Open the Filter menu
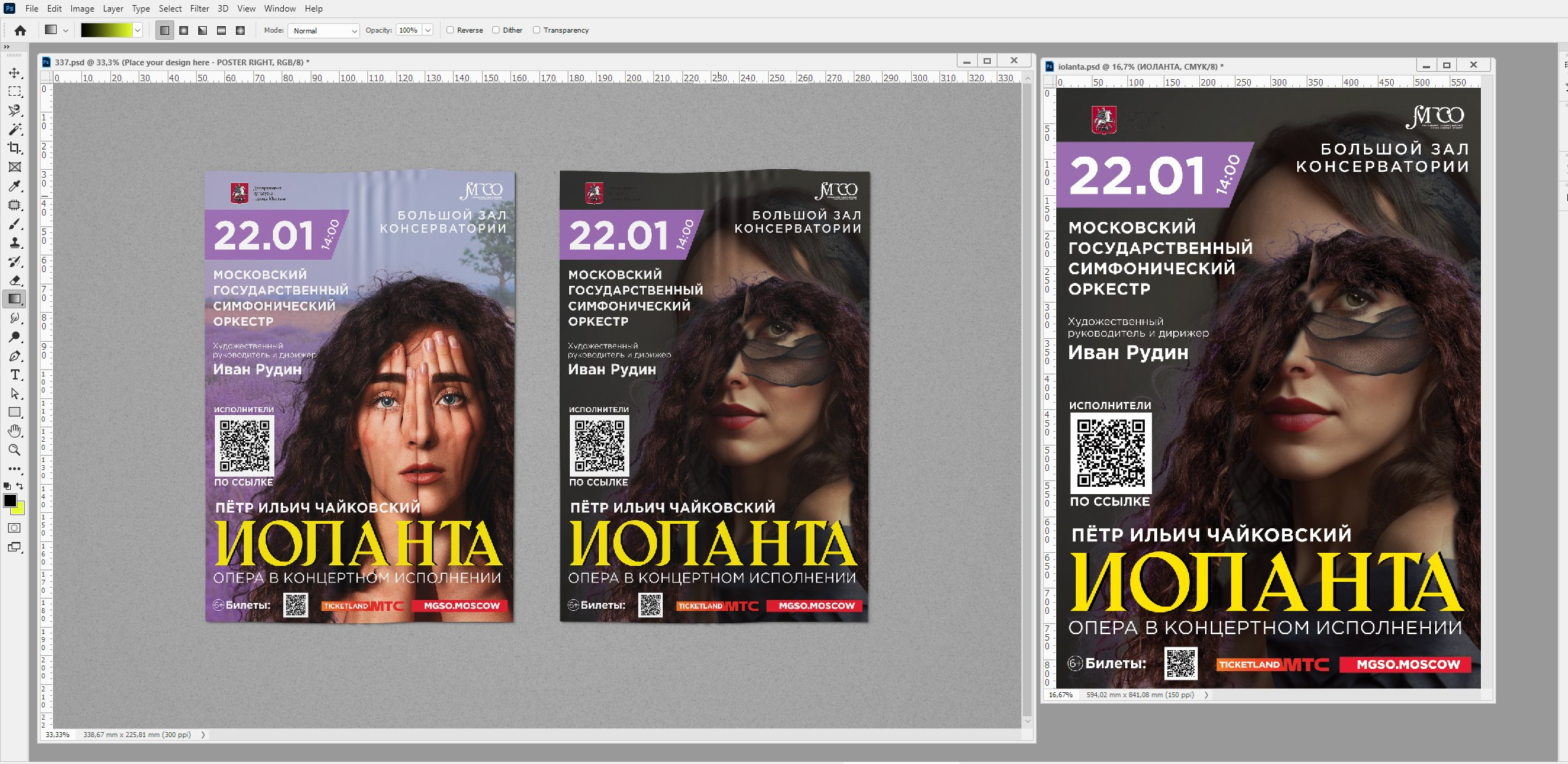The height and width of the screenshot is (764, 1568). point(200,9)
